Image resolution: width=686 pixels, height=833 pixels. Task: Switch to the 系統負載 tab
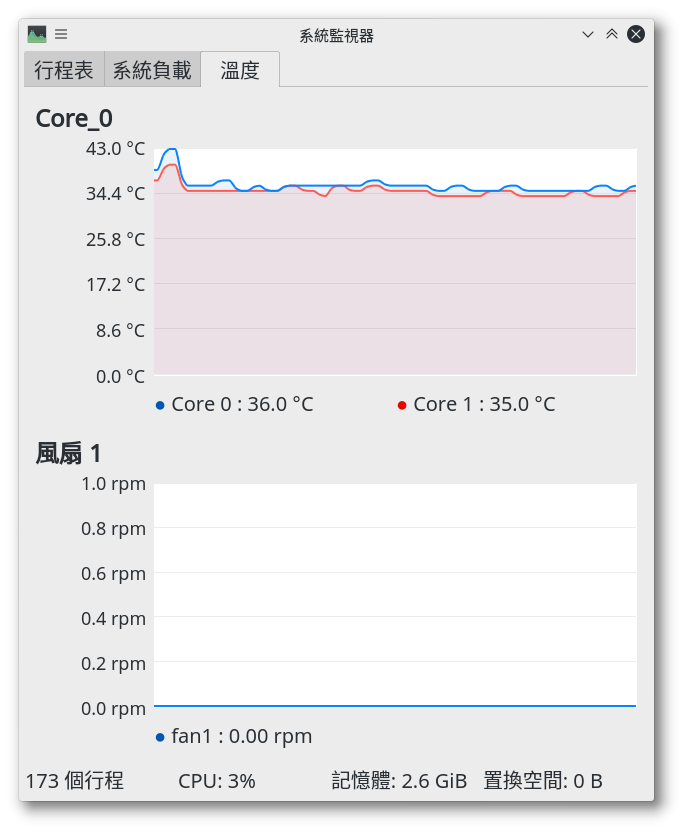pos(152,70)
